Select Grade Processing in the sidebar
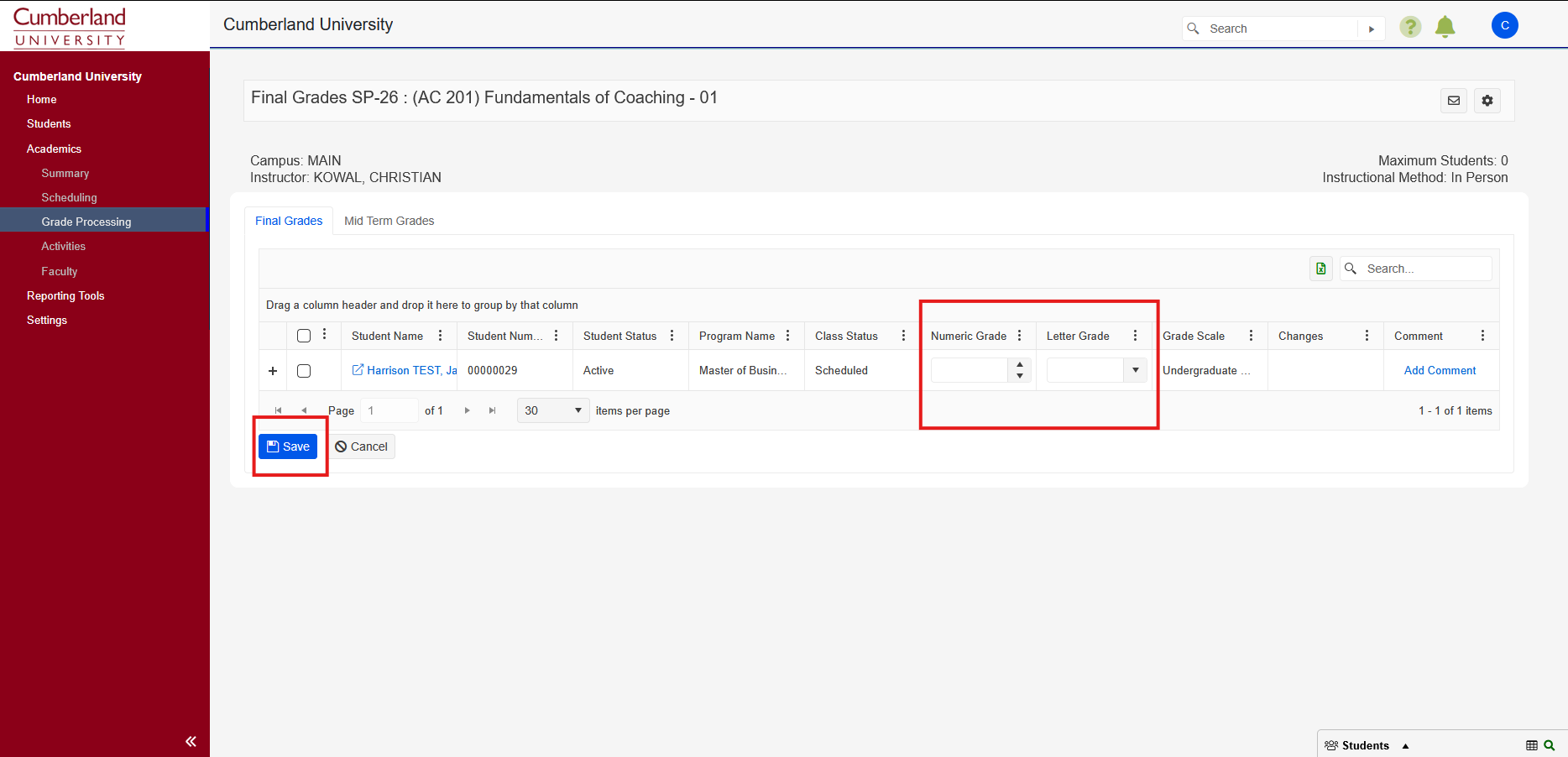Viewport: 1568px width, 757px height. pyautogui.click(x=104, y=222)
